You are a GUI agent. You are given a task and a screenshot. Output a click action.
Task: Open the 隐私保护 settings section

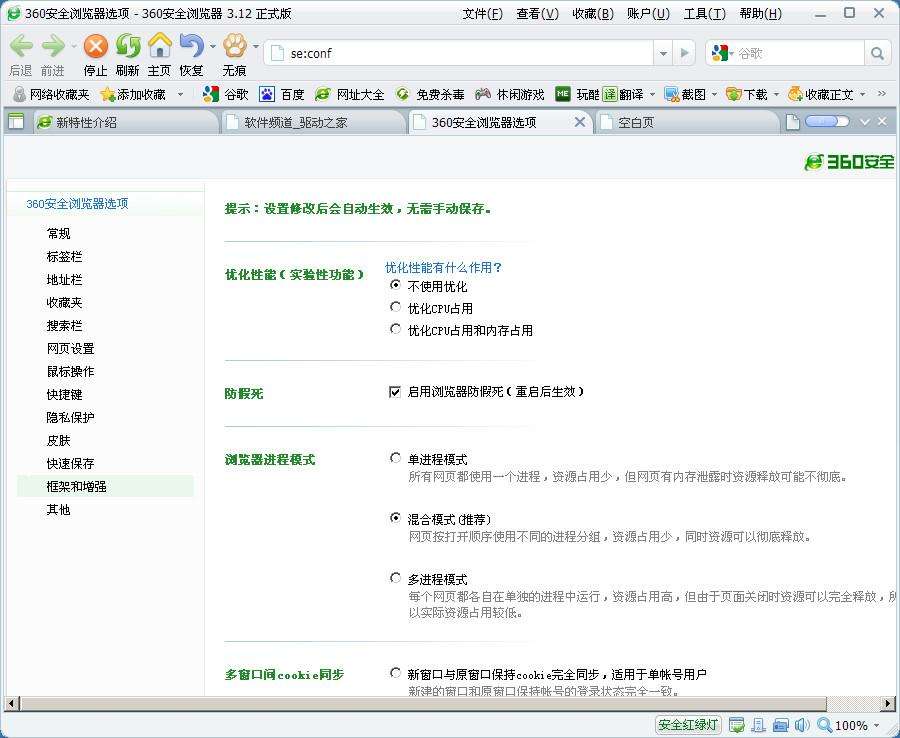70,417
